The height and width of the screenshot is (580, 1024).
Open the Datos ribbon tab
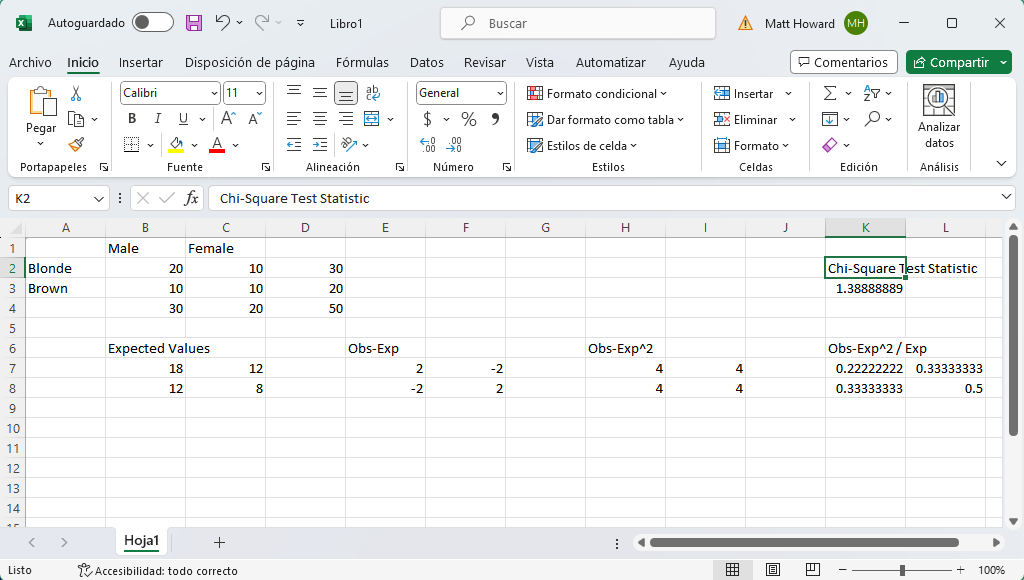click(x=427, y=62)
